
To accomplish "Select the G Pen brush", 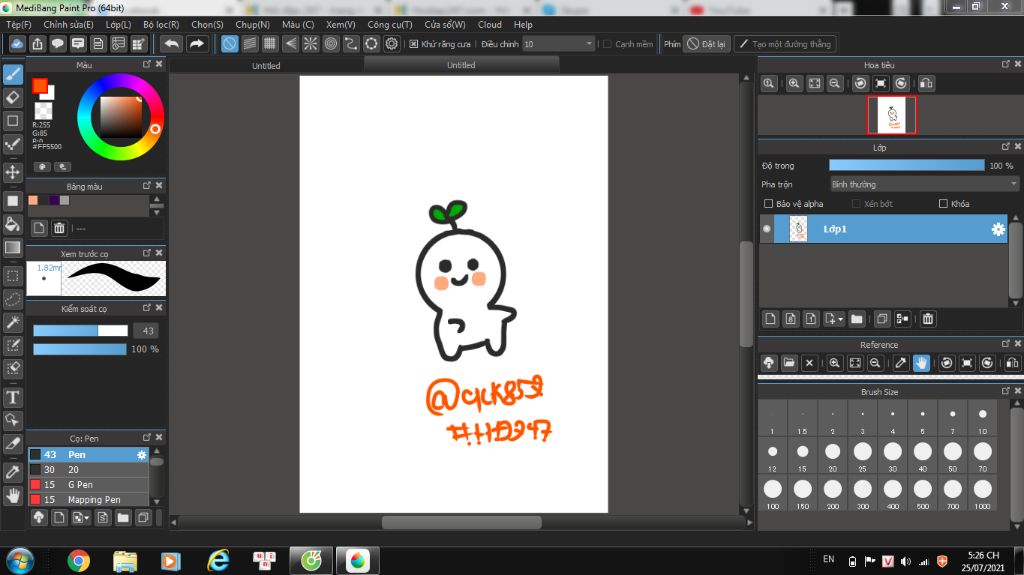I will coord(88,485).
